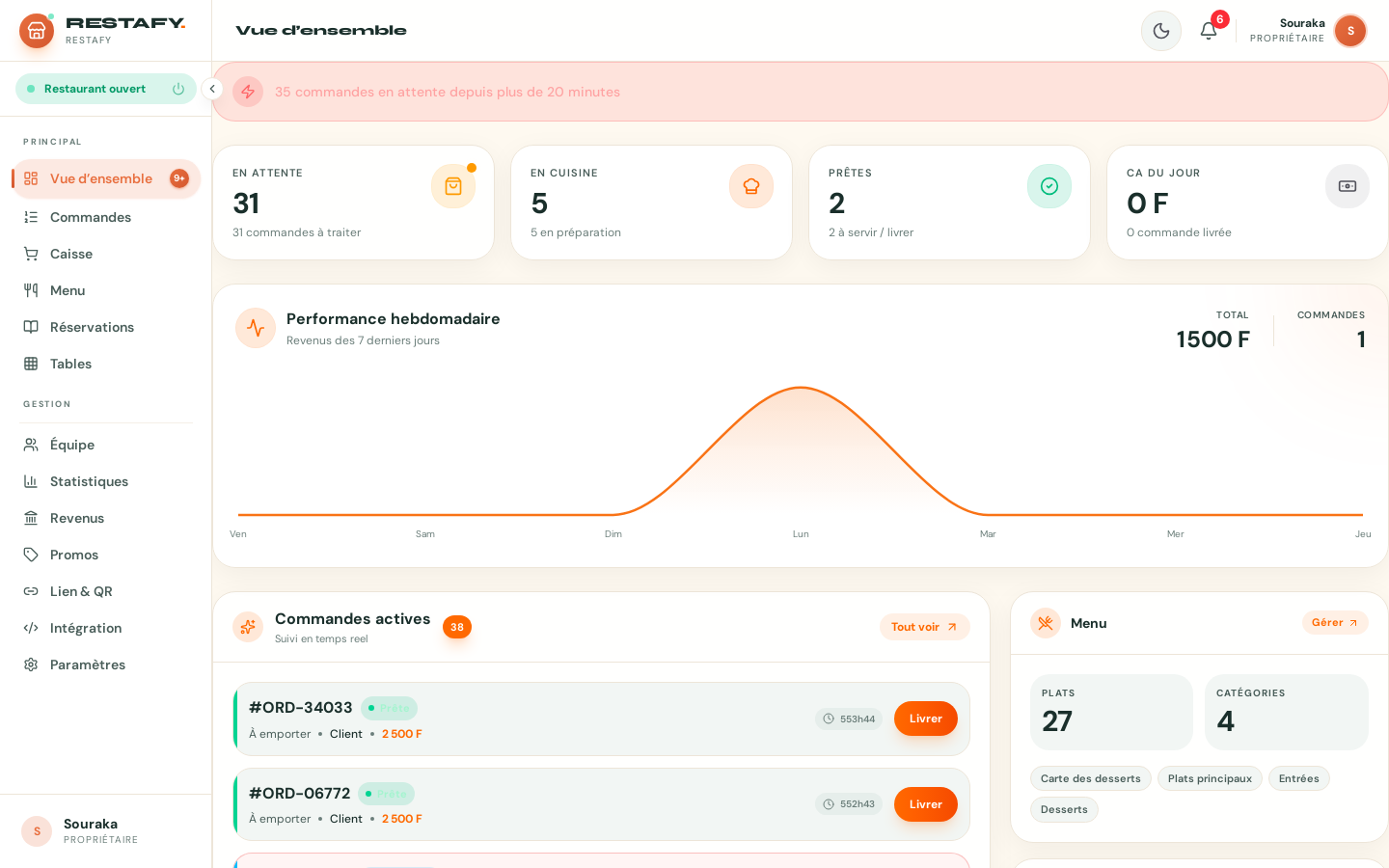Select the Carte des desserts category chip
Viewport: 1389px width, 868px height.
tap(1091, 778)
